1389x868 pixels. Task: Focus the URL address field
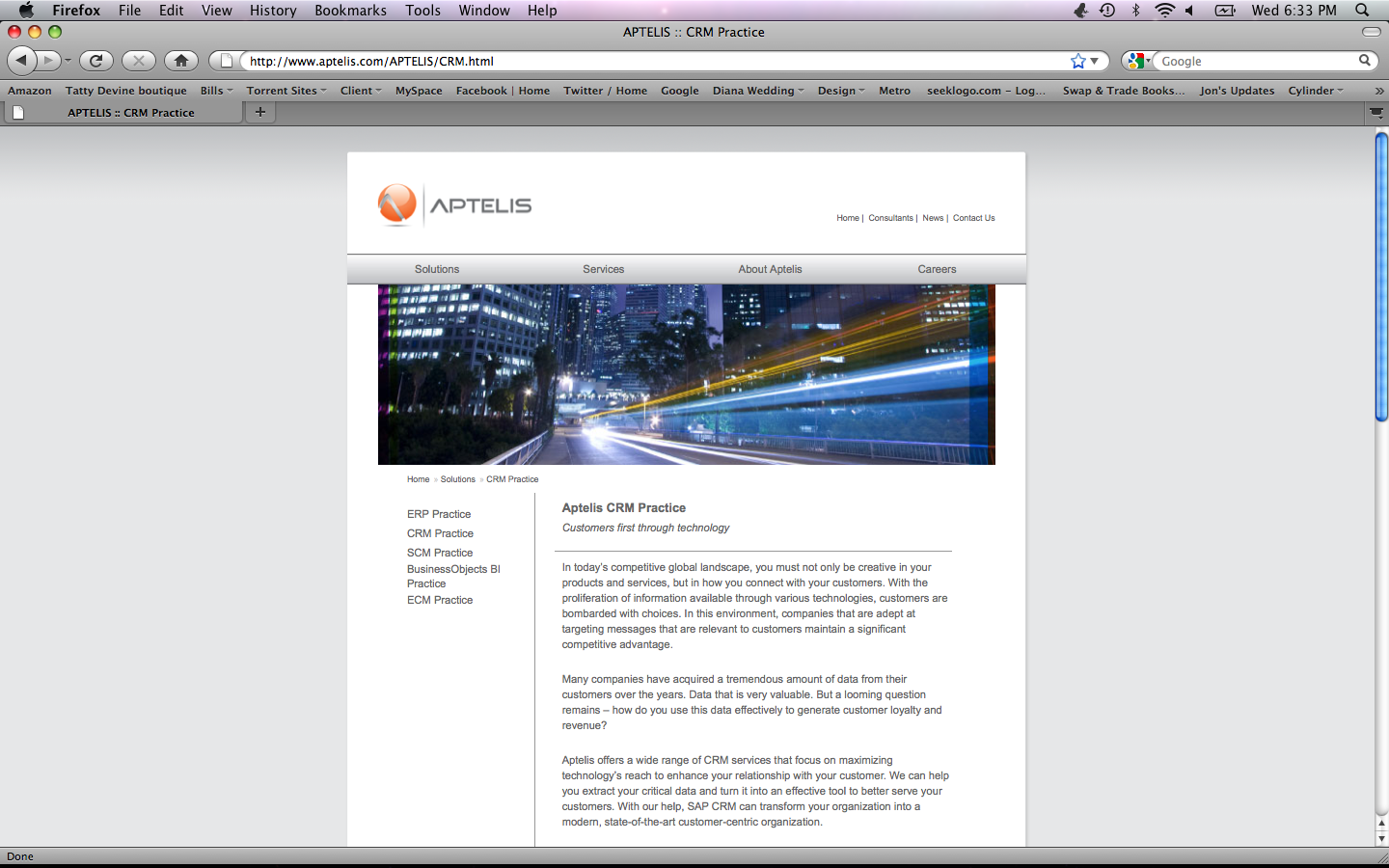tap(656, 61)
